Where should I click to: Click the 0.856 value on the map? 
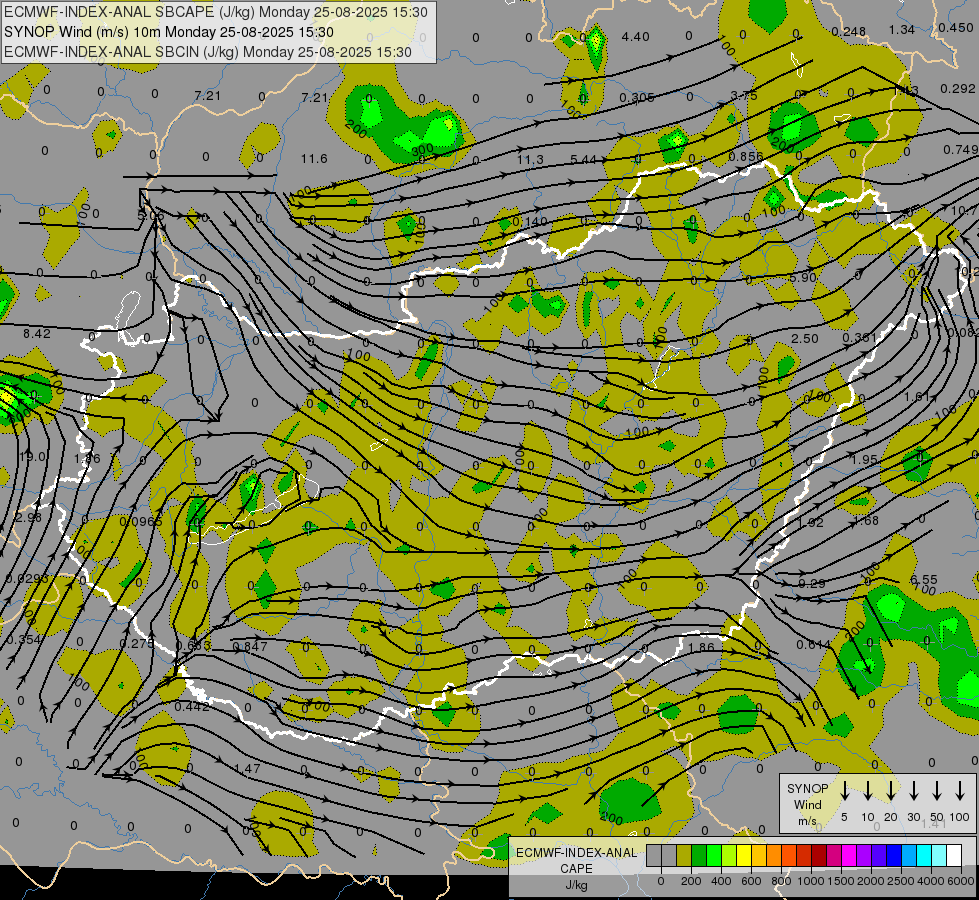click(745, 157)
